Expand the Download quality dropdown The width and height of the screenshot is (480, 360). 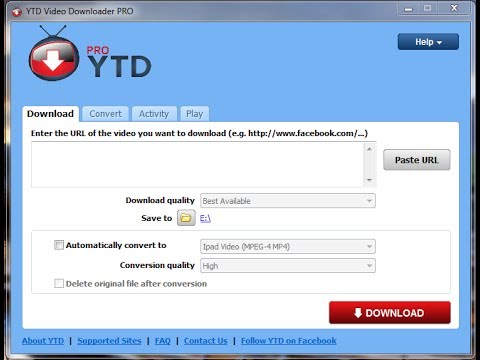pyautogui.click(x=288, y=201)
